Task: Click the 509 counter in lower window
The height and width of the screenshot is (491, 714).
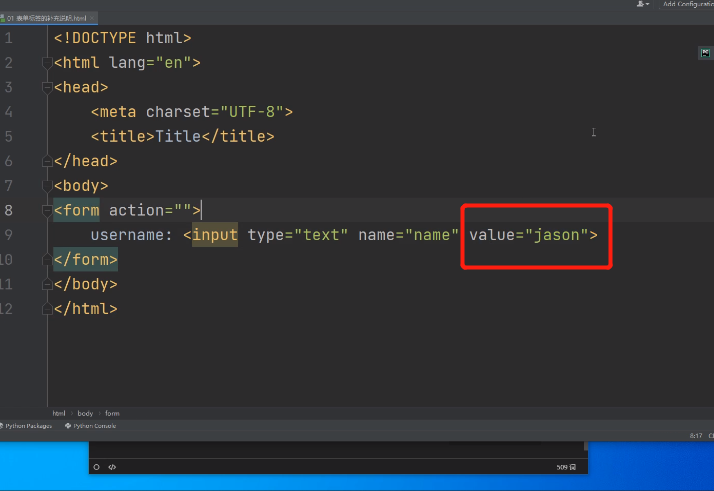Action: (566, 467)
